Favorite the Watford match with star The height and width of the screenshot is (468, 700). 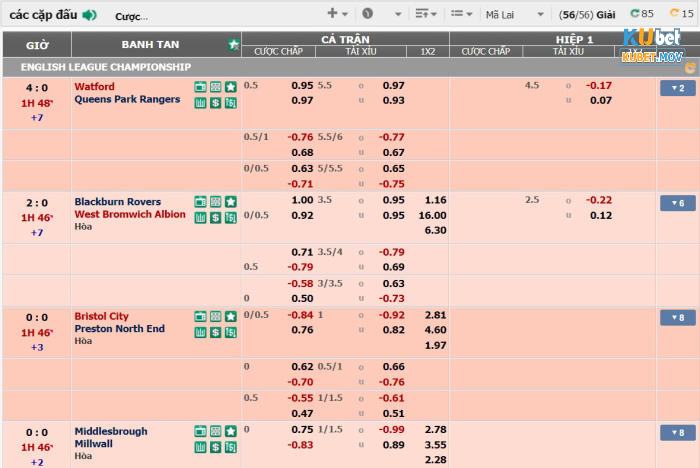[231, 87]
